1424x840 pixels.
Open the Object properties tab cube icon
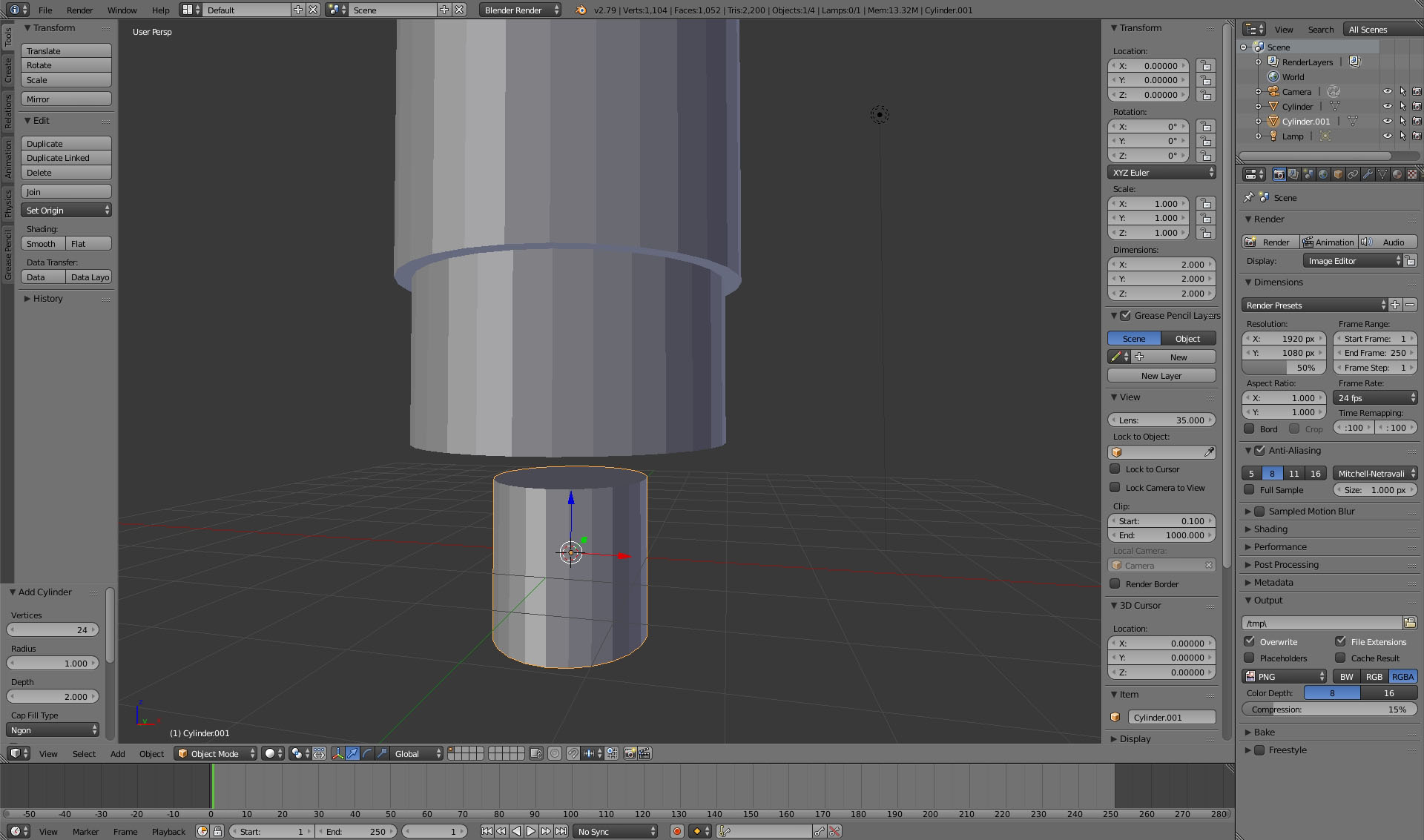pos(1338,174)
